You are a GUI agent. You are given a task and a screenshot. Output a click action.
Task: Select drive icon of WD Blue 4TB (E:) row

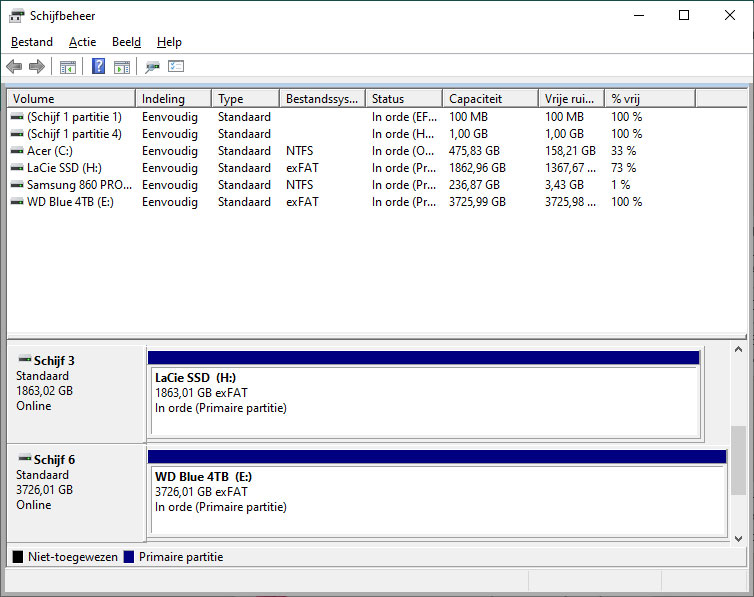17,202
